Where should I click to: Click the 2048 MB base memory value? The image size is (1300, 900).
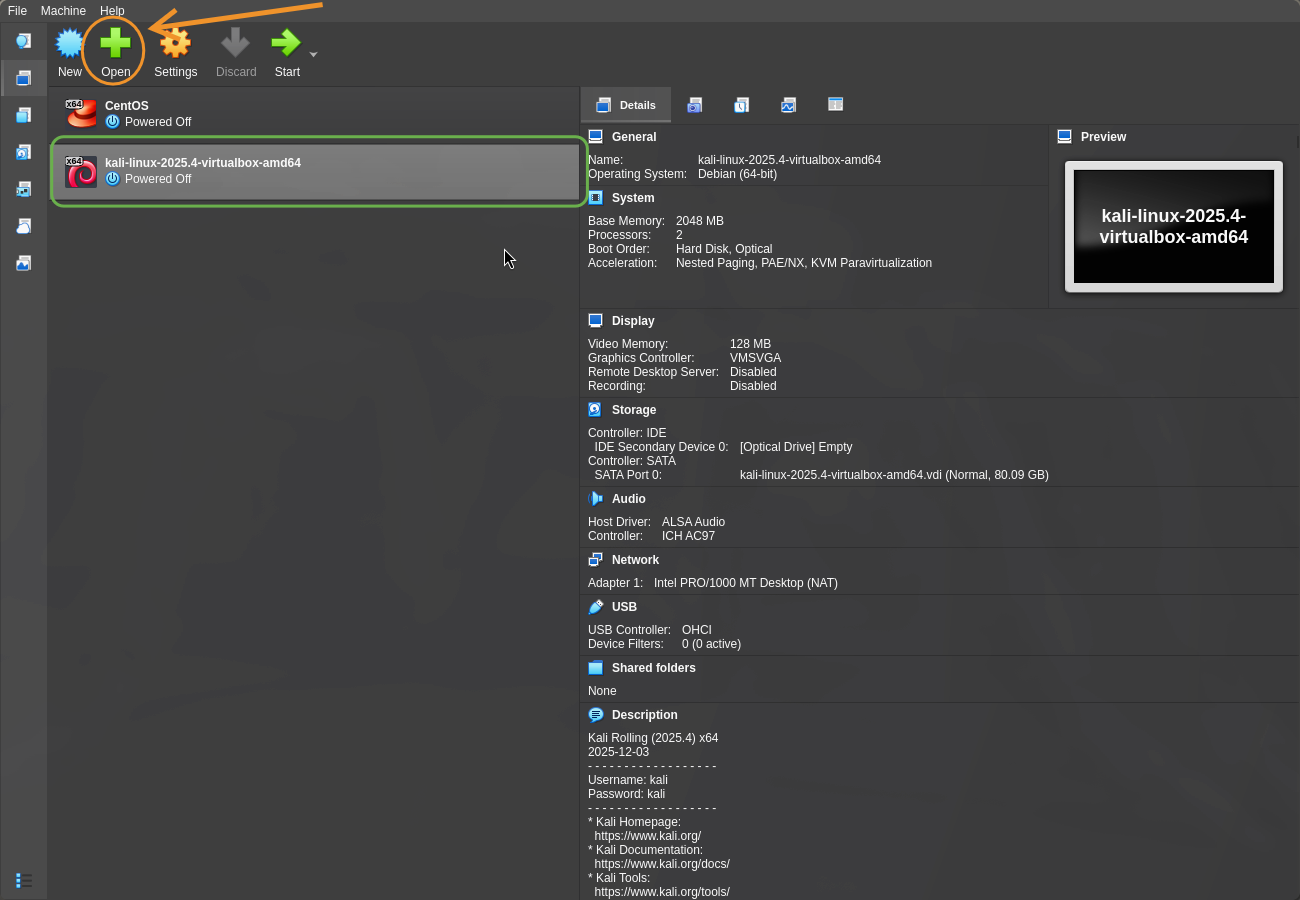coord(700,221)
